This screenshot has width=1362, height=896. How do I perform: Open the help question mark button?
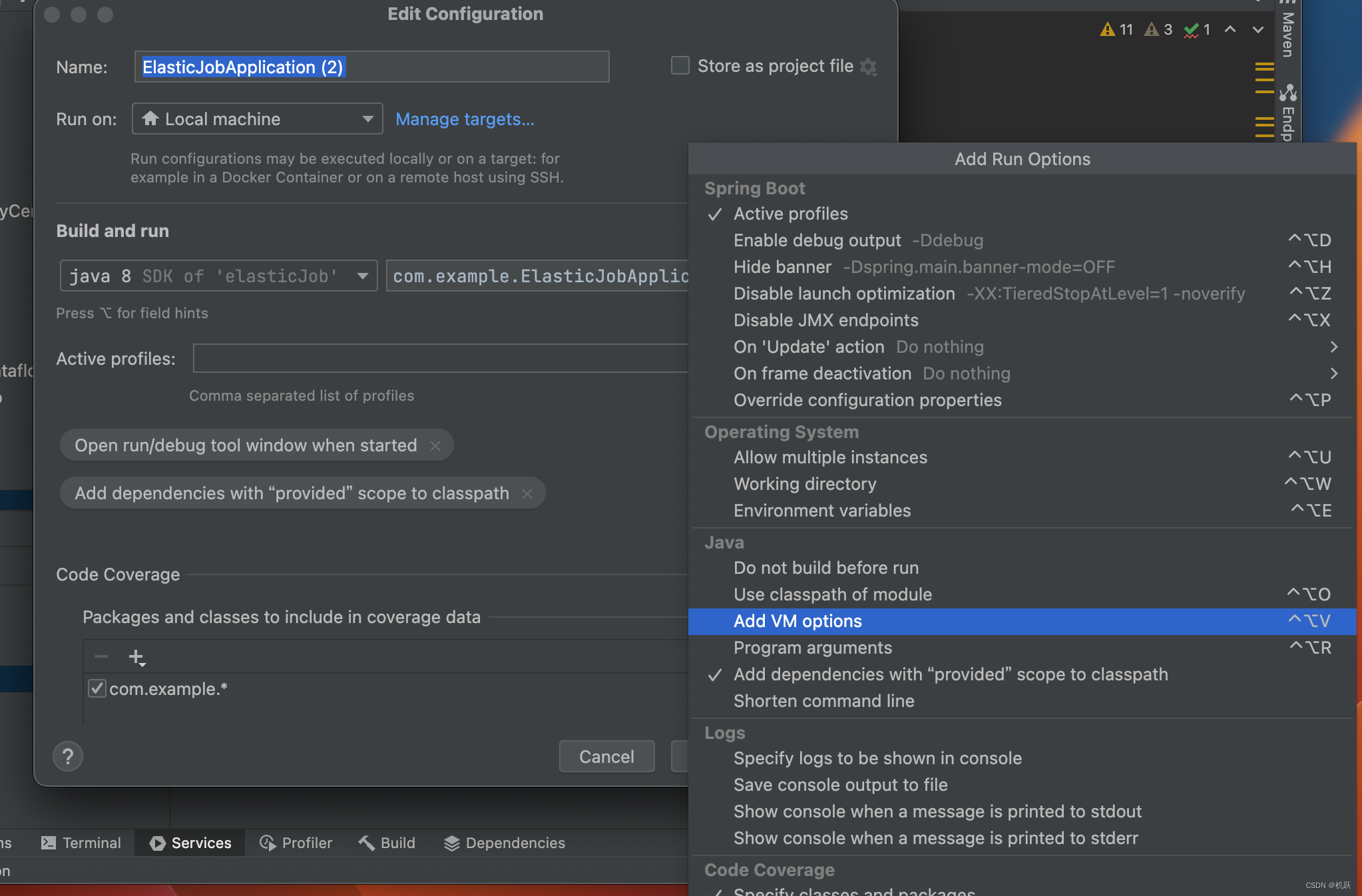tap(67, 756)
